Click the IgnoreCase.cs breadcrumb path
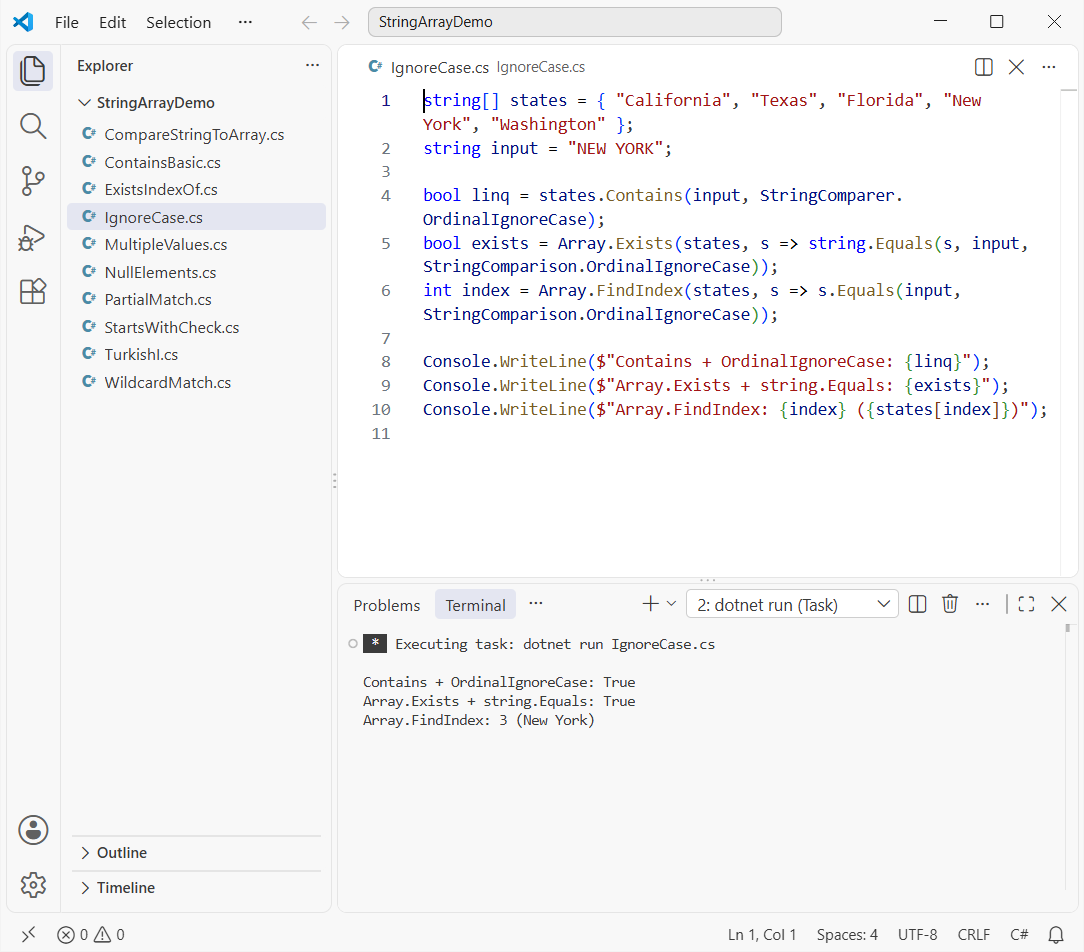 [x=541, y=67]
